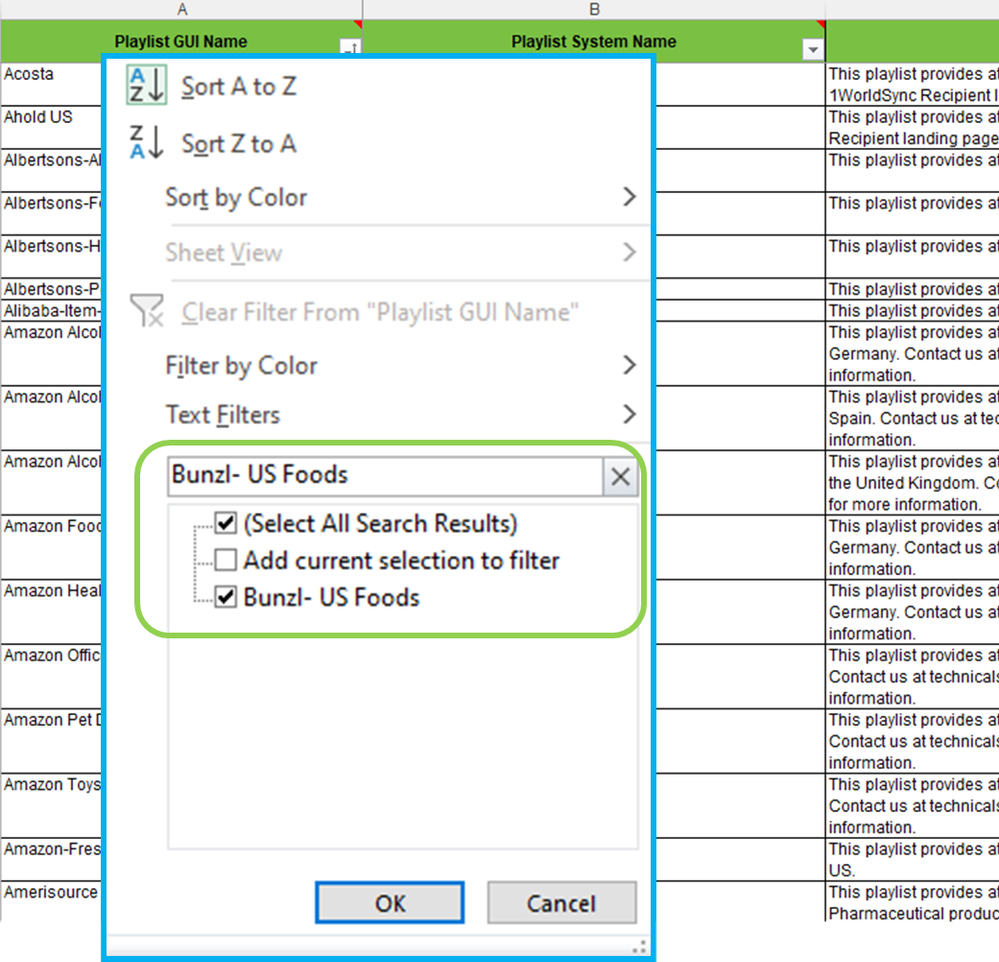
Task: Choose Sort Z to A menu entry
Action: (x=239, y=144)
